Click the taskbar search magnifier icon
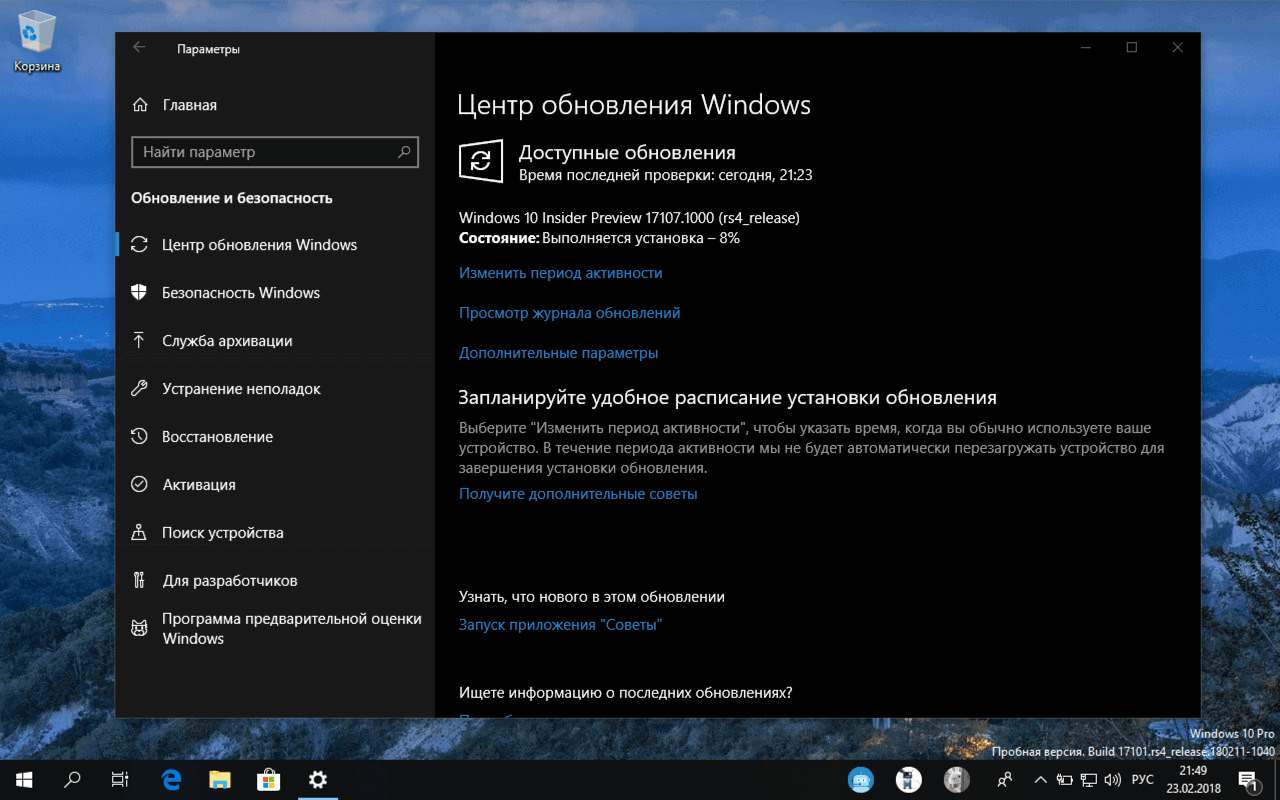Viewport: 1280px width, 800px height. click(72, 780)
